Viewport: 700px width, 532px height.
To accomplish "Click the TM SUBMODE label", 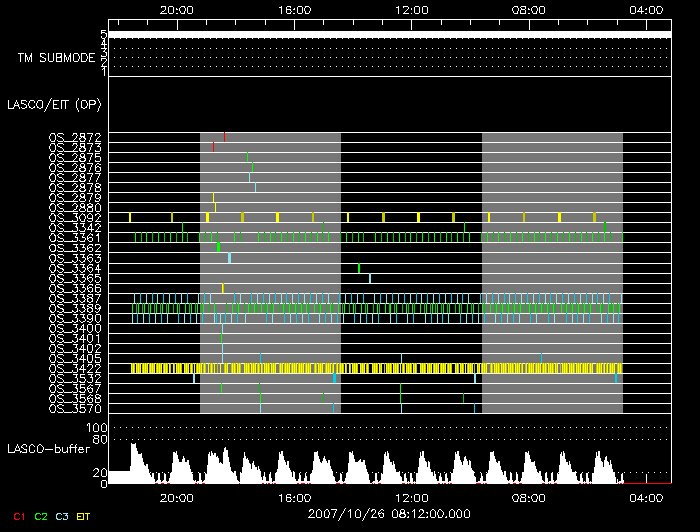I will (x=56, y=58).
